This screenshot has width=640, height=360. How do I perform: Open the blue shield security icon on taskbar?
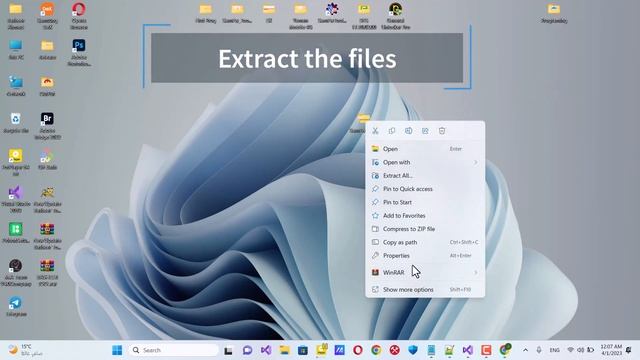(x=413, y=350)
